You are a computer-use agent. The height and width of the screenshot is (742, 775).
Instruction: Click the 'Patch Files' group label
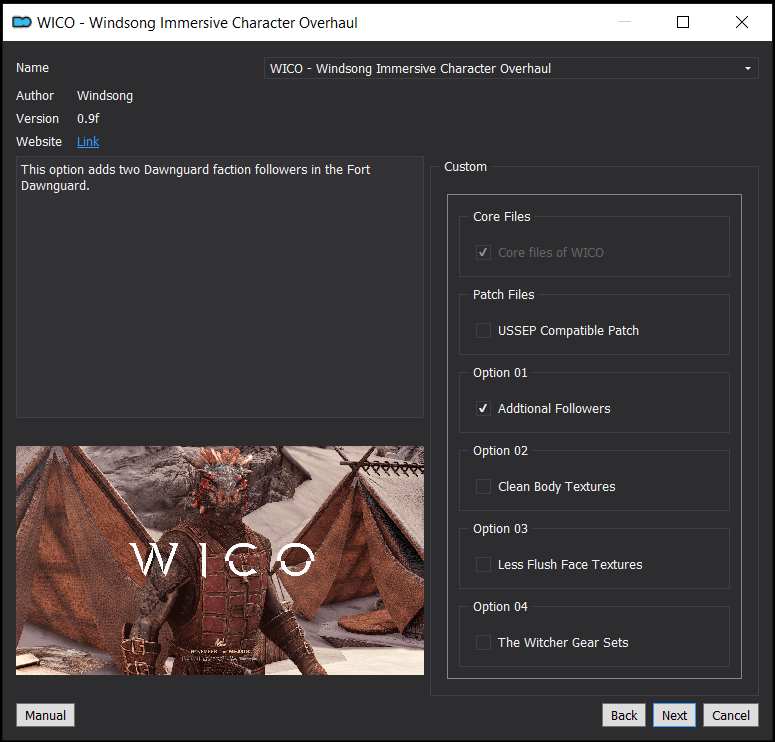click(504, 295)
